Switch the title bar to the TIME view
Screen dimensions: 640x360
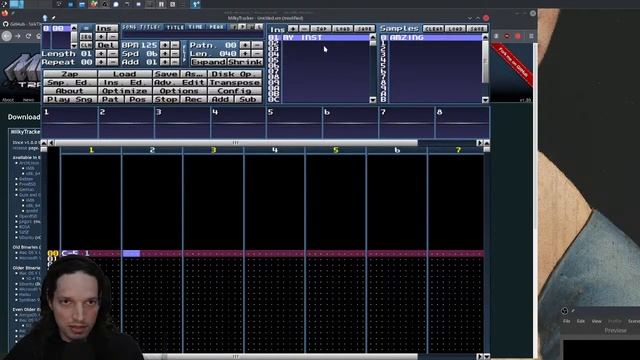click(196, 27)
